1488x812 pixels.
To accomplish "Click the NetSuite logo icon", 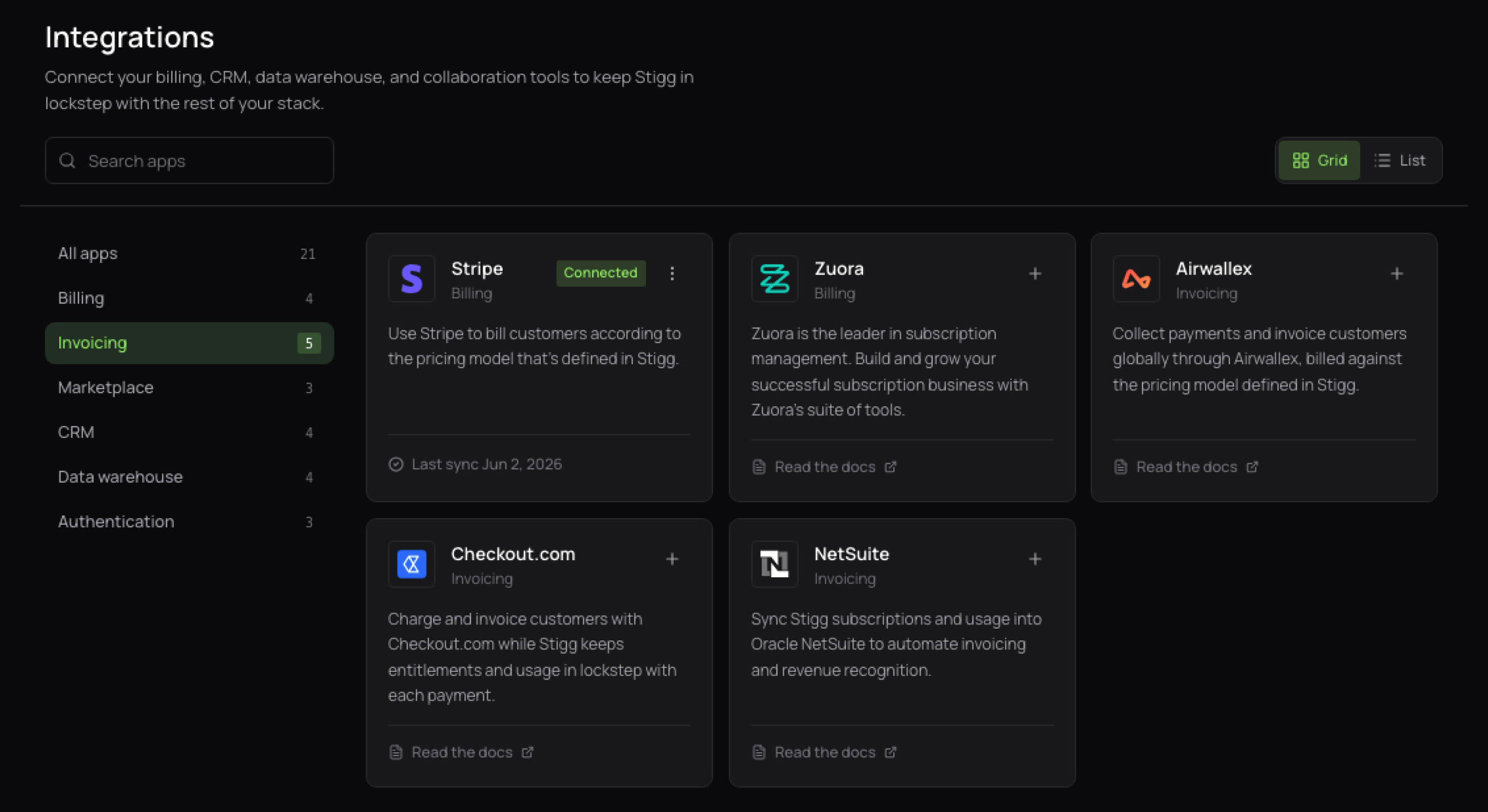I will pyautogui.click(x=774, y=564).
